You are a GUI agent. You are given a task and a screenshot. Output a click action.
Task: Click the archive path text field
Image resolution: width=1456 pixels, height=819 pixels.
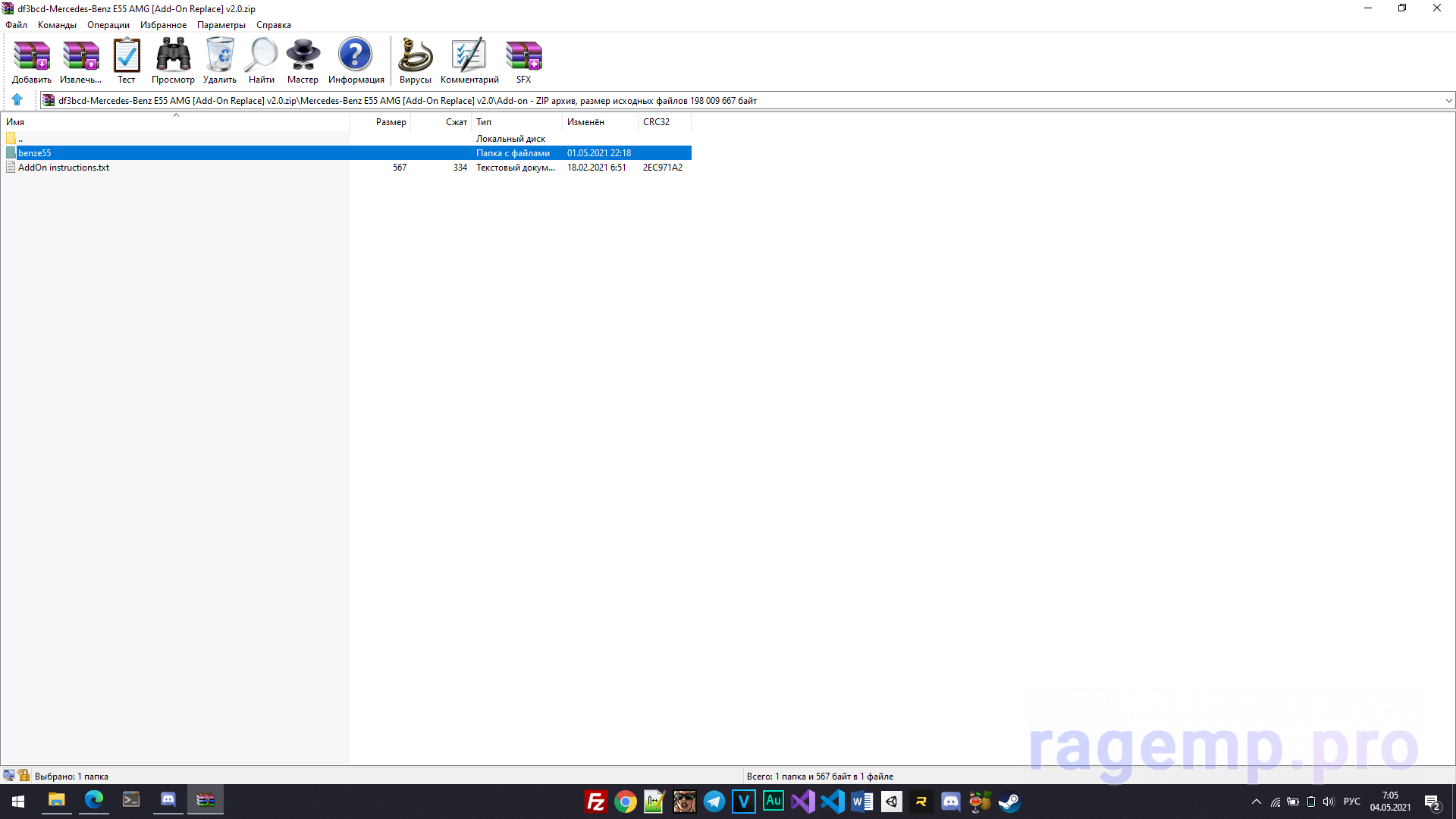pyautogui.click(x=747, y=101)
